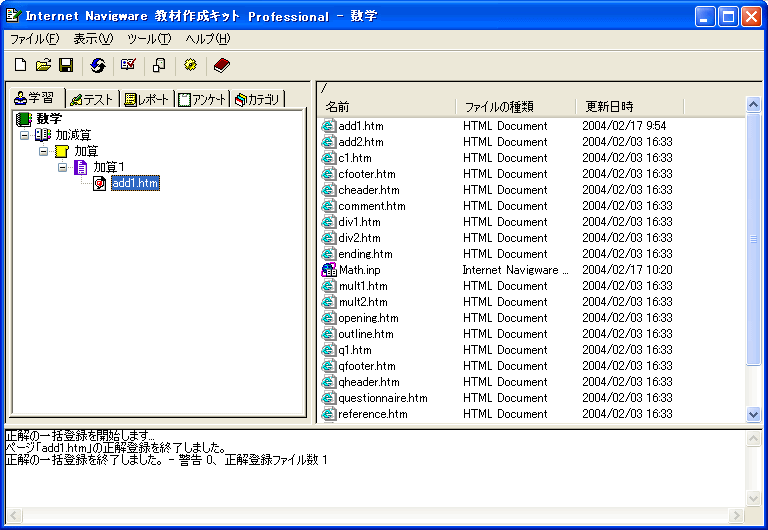Click the overlapping pages toolbar icon

pyautogui.click(x=159, y=65)
